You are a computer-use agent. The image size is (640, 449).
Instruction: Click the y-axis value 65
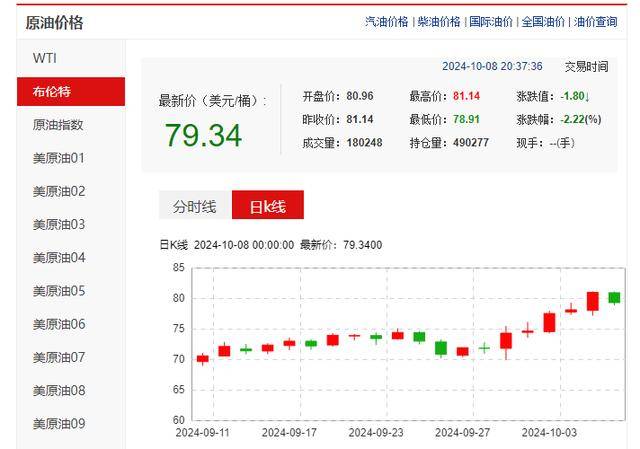point(179,390)
